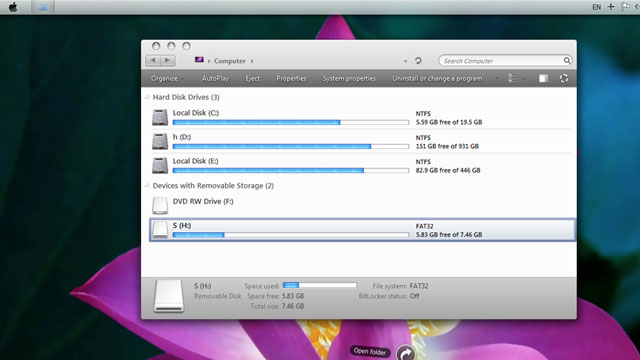Viewport: 640px width, 360px height.
Task: Click the h (D:) label
Action: [182, 137]
